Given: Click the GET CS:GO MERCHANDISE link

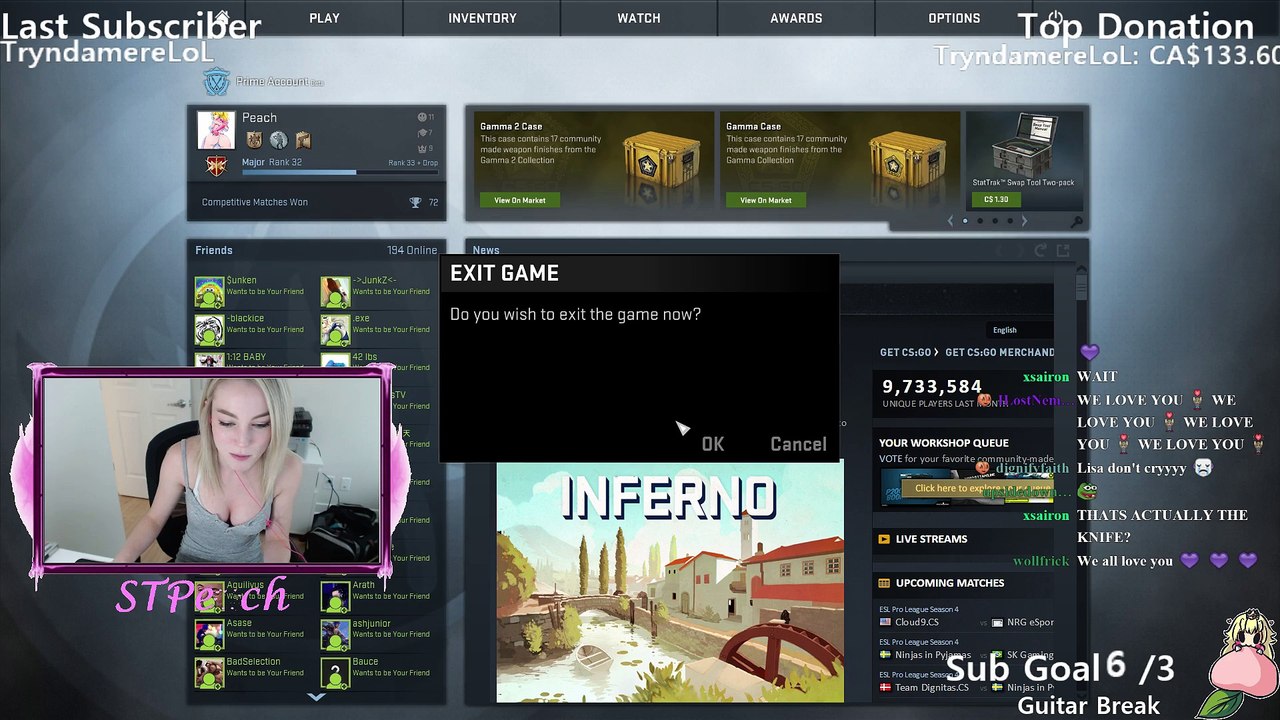Looking at the screenshot, I should pos(1000,352).
